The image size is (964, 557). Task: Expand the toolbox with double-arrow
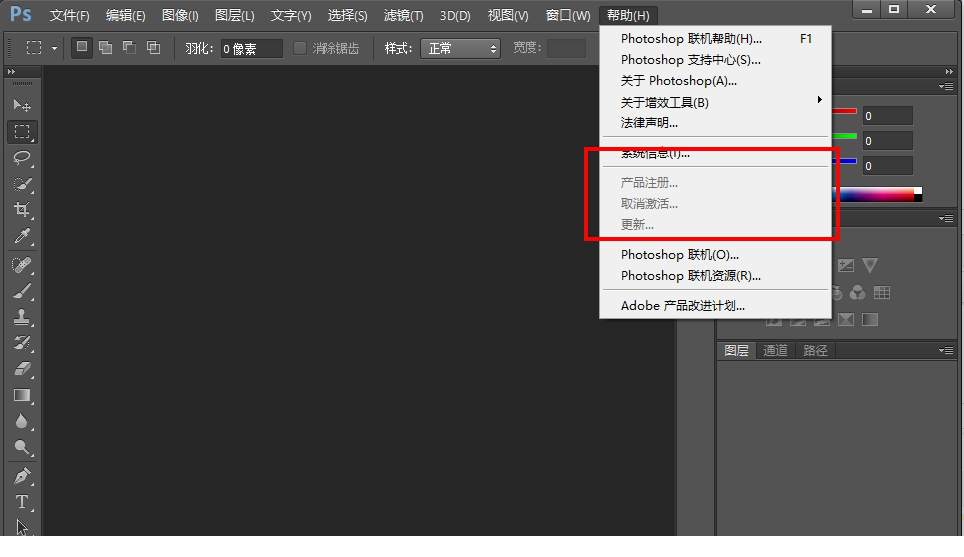(11, 71)
